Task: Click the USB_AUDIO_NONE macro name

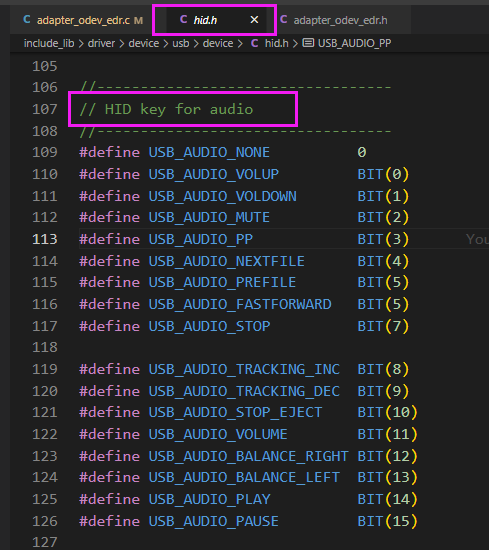Action: [x=209, y=152]
